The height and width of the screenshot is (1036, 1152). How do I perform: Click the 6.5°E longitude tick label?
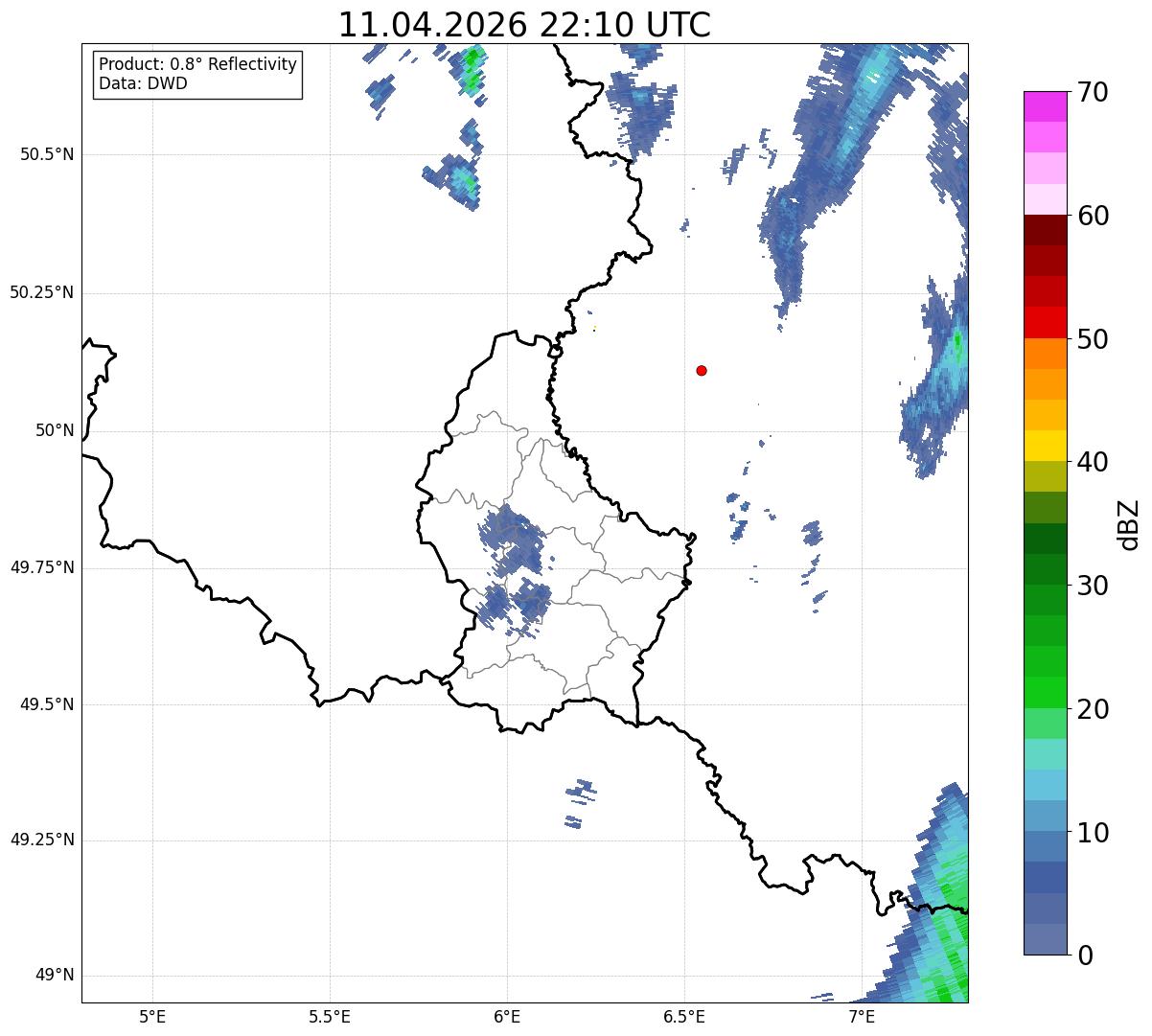tap(684, 1016)
